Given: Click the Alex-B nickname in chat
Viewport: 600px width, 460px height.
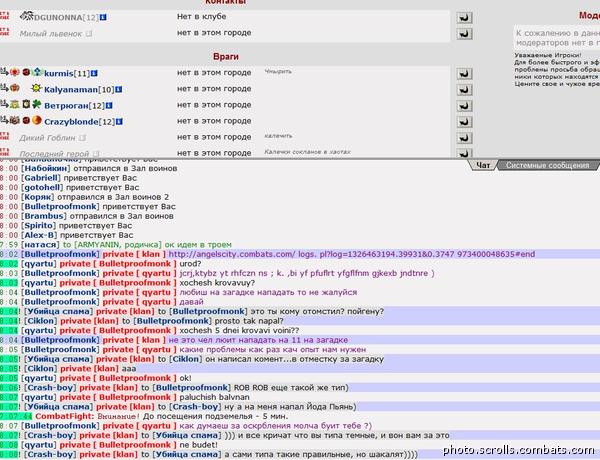Looking at the screenshot, I should click(x=39, y=235).
